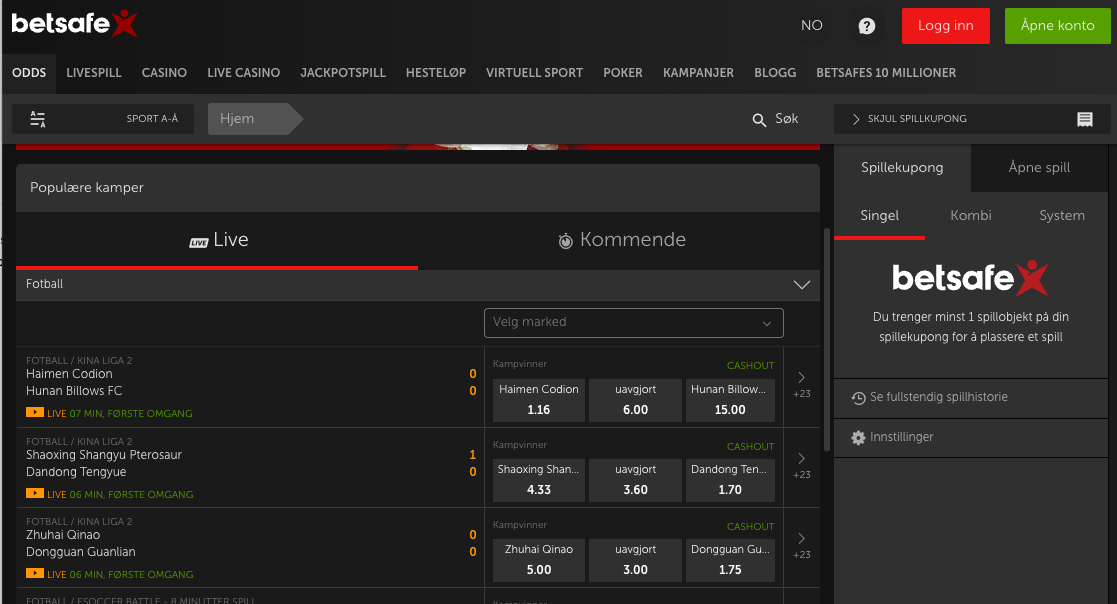Viewport: 1117px width, 604px height.
Task: Bet on uavgjort at 3.60
Action: pyautogui.click(x=635, y=480)
